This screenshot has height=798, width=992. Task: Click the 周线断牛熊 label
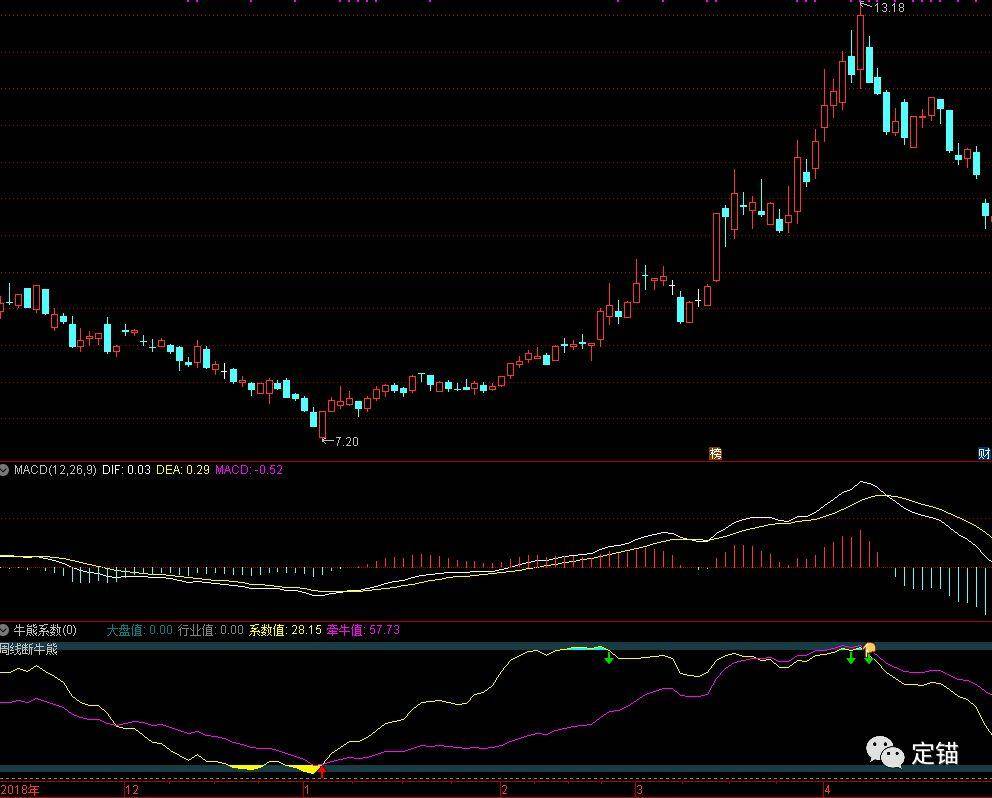click(x=28, y=649)
